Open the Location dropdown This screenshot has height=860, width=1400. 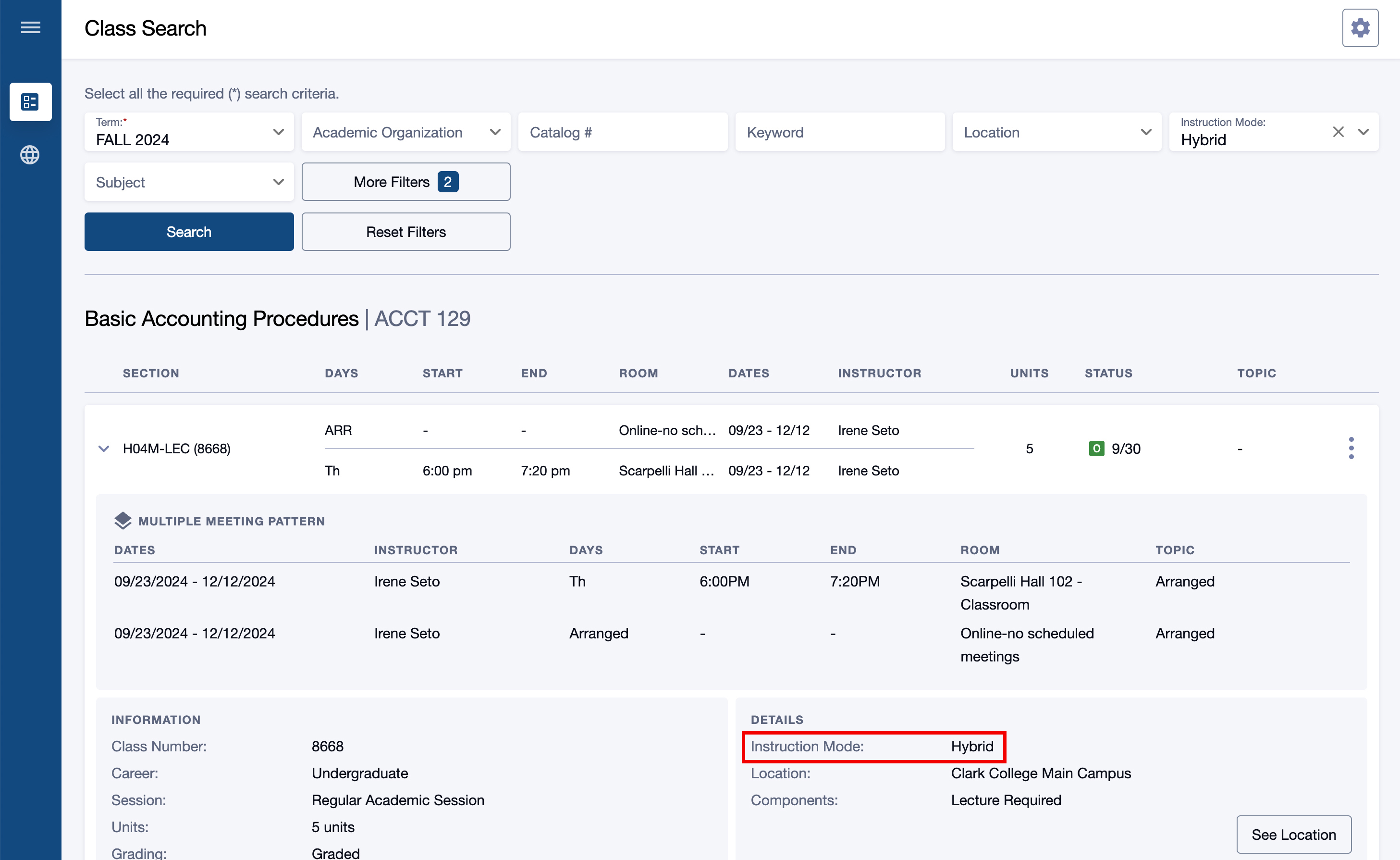pos(1056,132)
